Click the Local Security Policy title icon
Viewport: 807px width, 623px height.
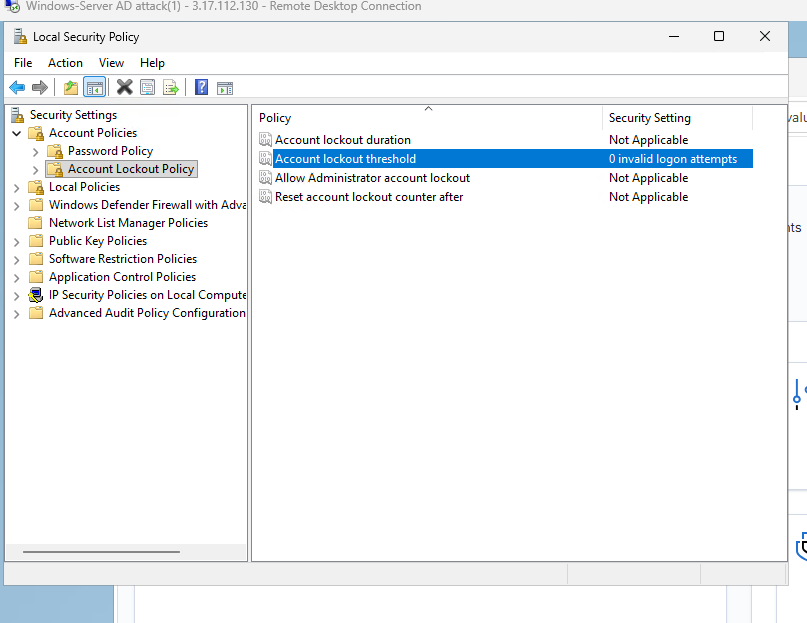click(x=20, y=37)
